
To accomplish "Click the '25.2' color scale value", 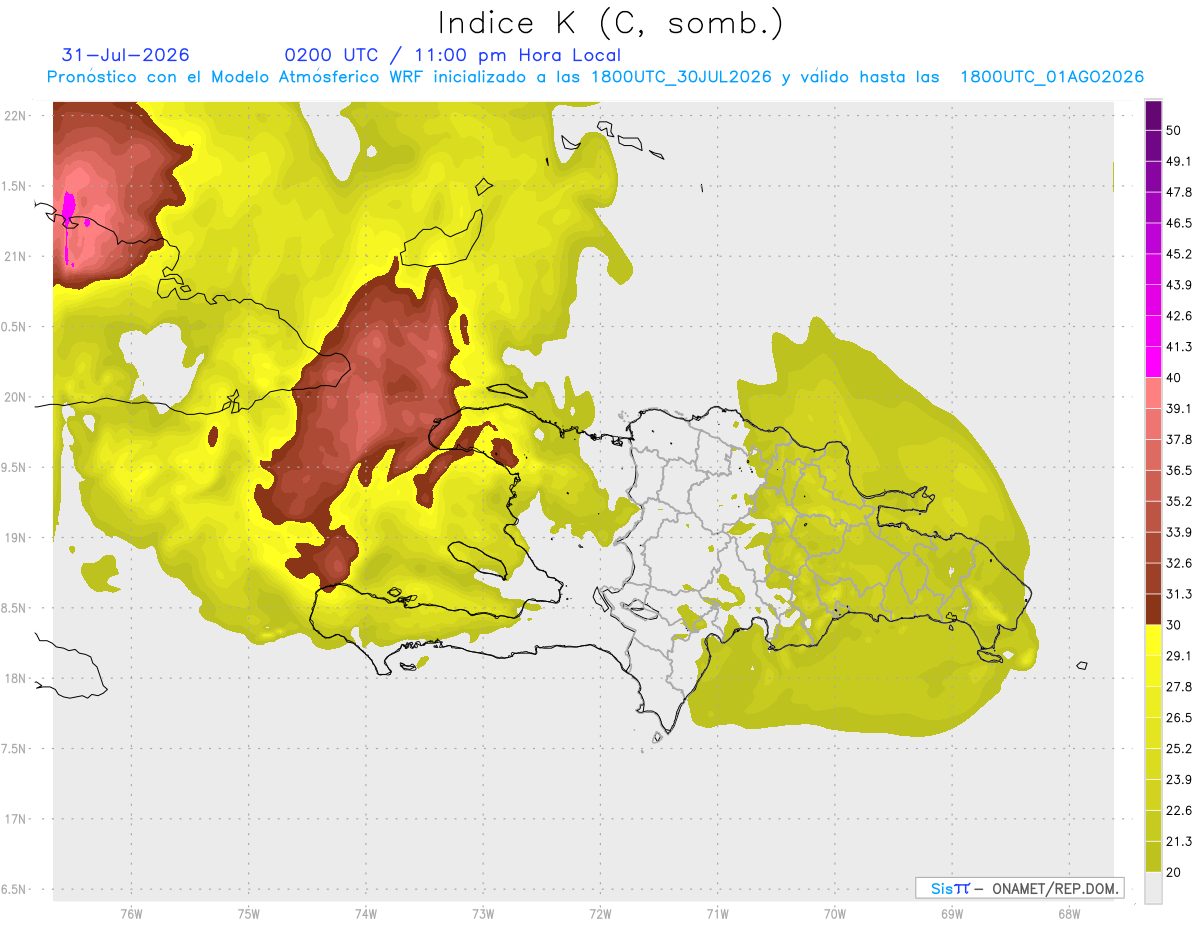I will point(1179,748).
